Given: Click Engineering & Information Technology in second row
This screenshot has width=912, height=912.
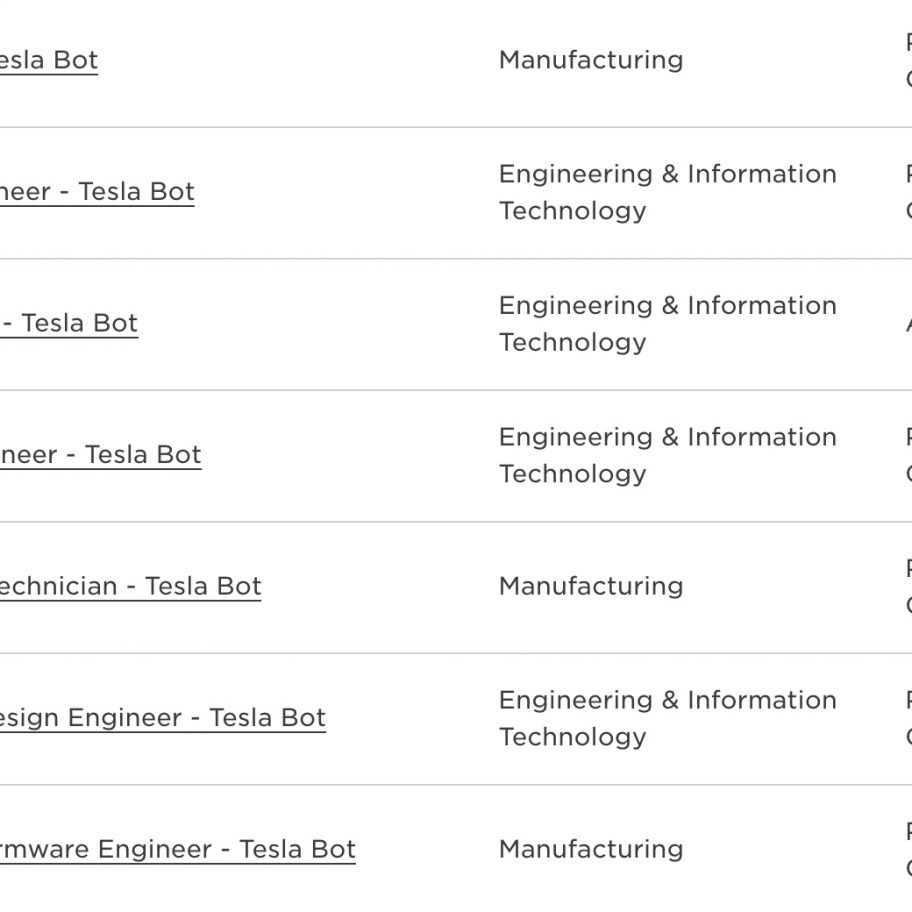Looking at the screenshot, I should pyautogui.click(x=668, y=192).
